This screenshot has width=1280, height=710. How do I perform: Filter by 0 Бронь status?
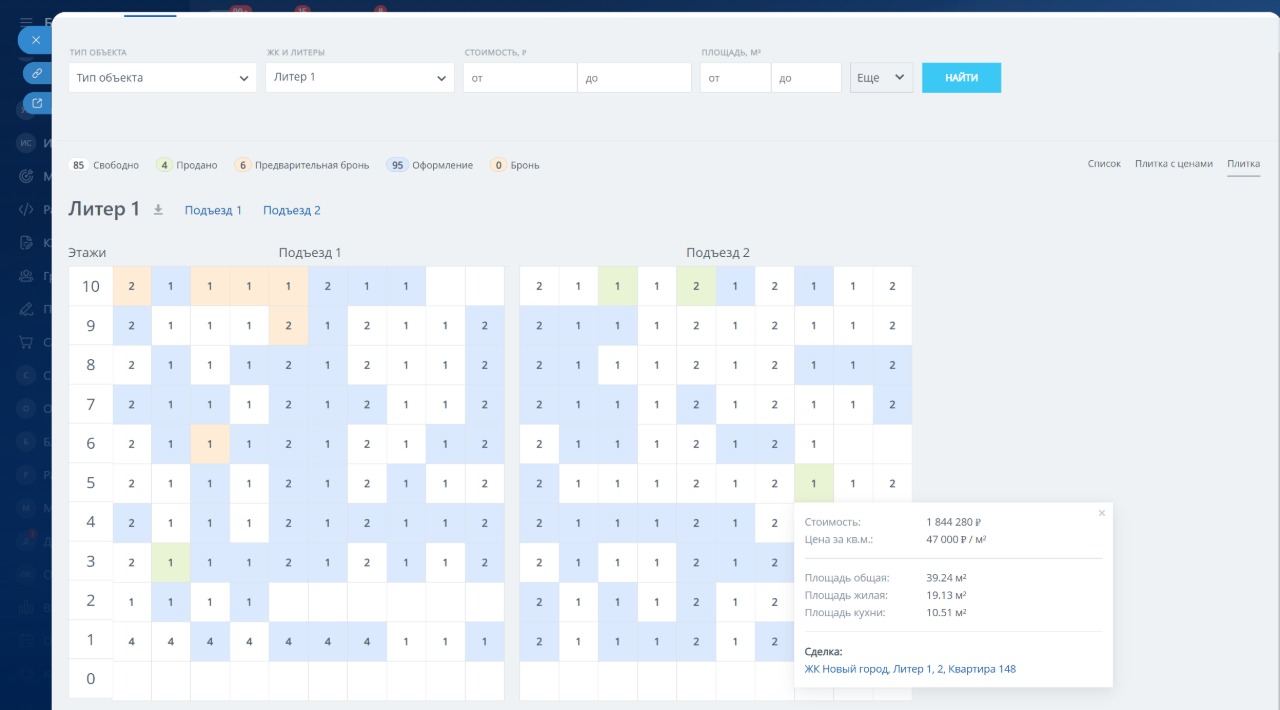point(514,165)
